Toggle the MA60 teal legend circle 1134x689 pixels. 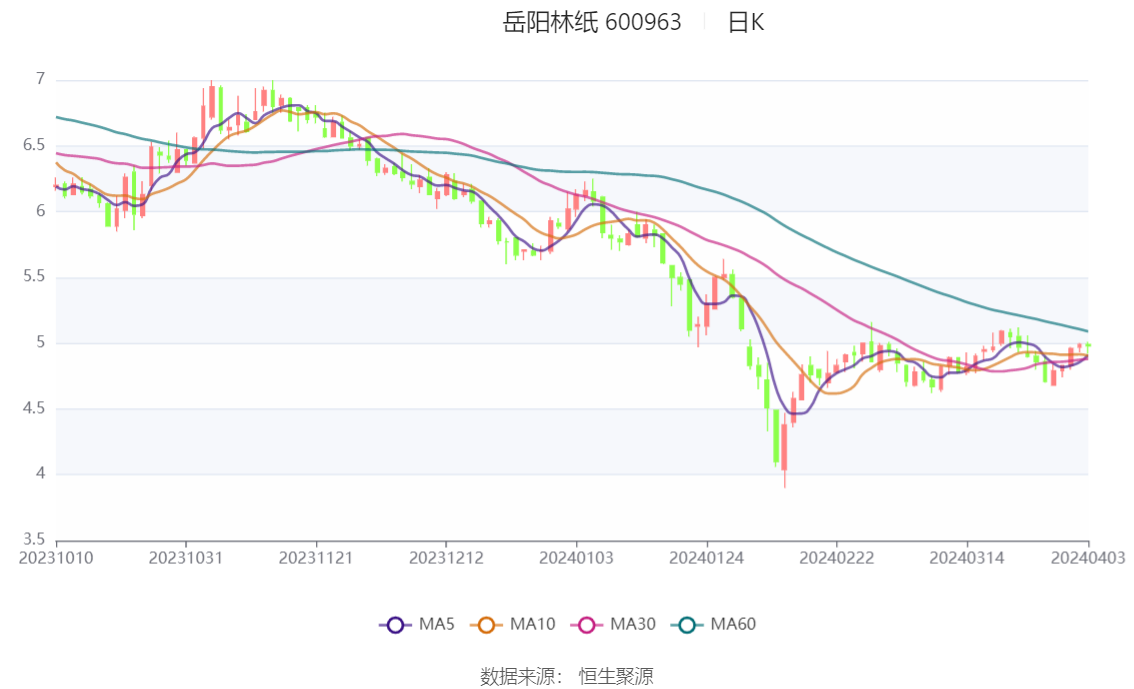pos(687,625)
